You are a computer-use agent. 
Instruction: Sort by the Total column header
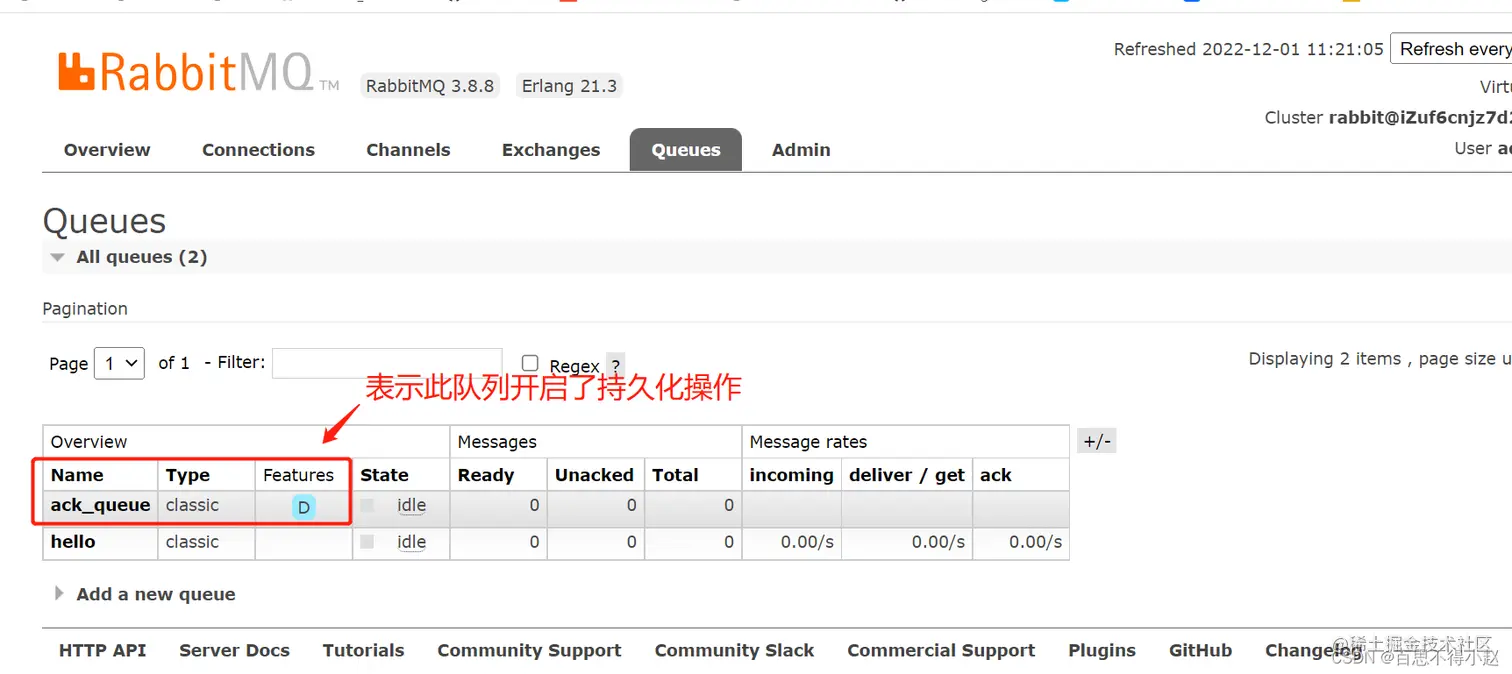675,475
